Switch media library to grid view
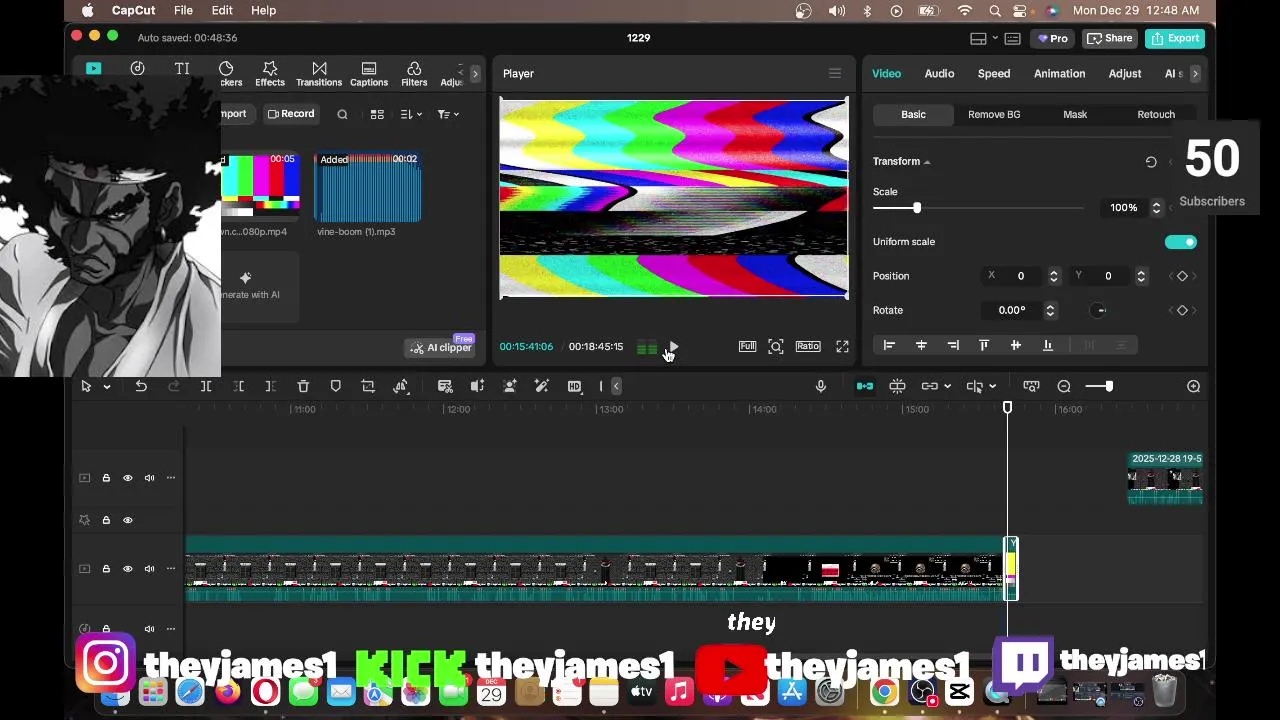 (377, 115)
